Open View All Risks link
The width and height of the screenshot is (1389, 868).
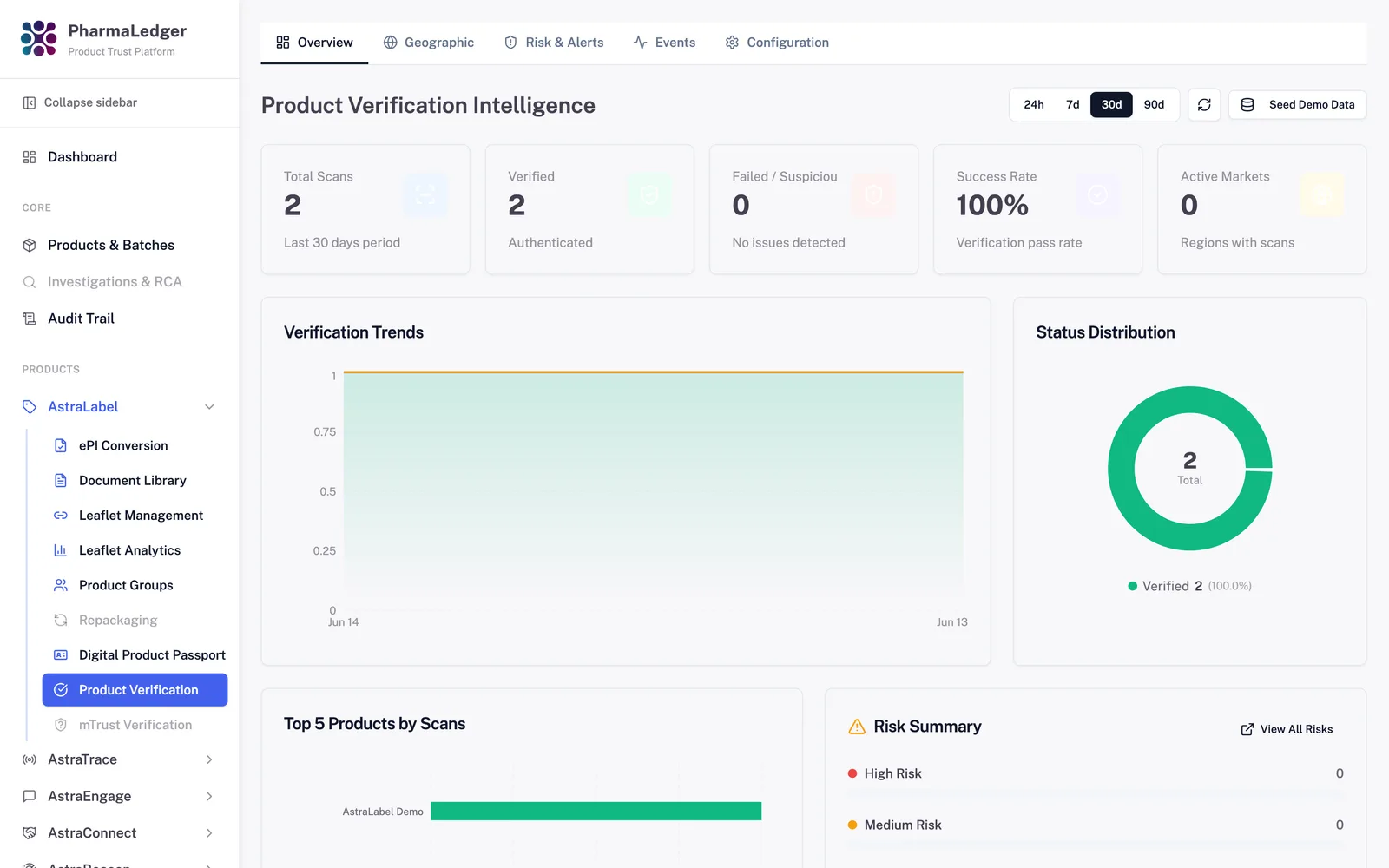[x=1287, y=729]
